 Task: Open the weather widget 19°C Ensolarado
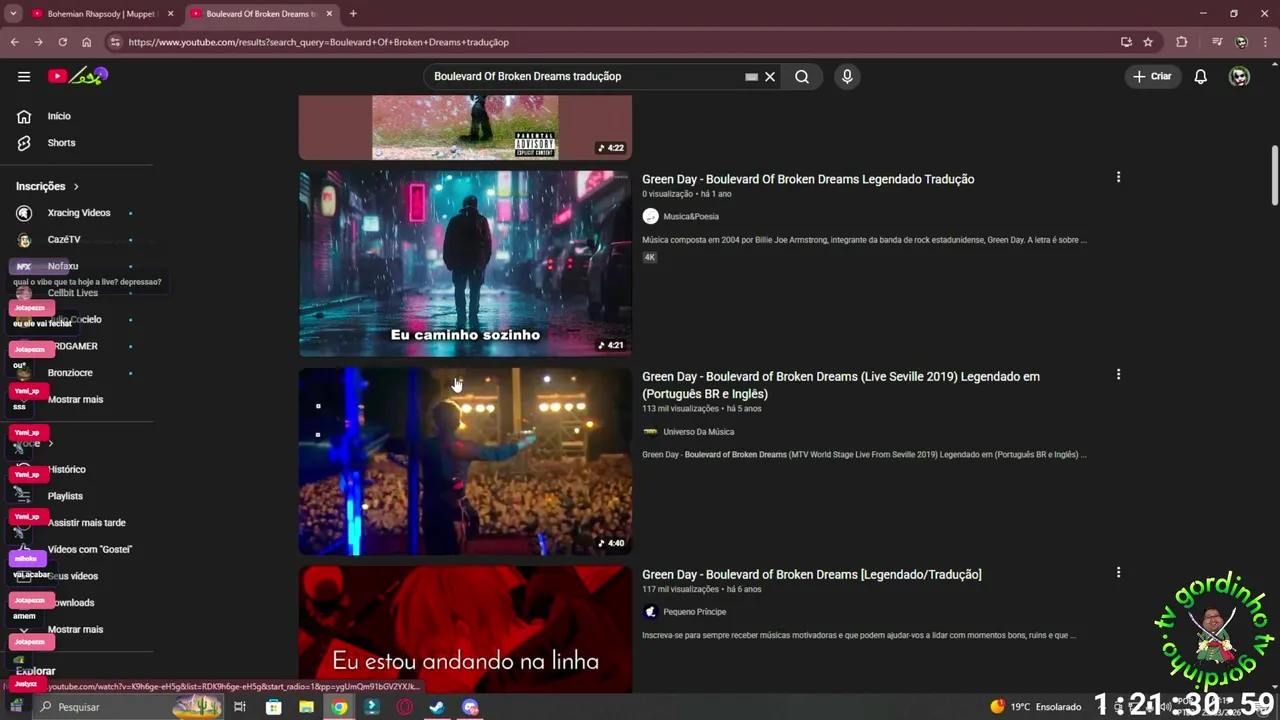[x=1036, y=707]
